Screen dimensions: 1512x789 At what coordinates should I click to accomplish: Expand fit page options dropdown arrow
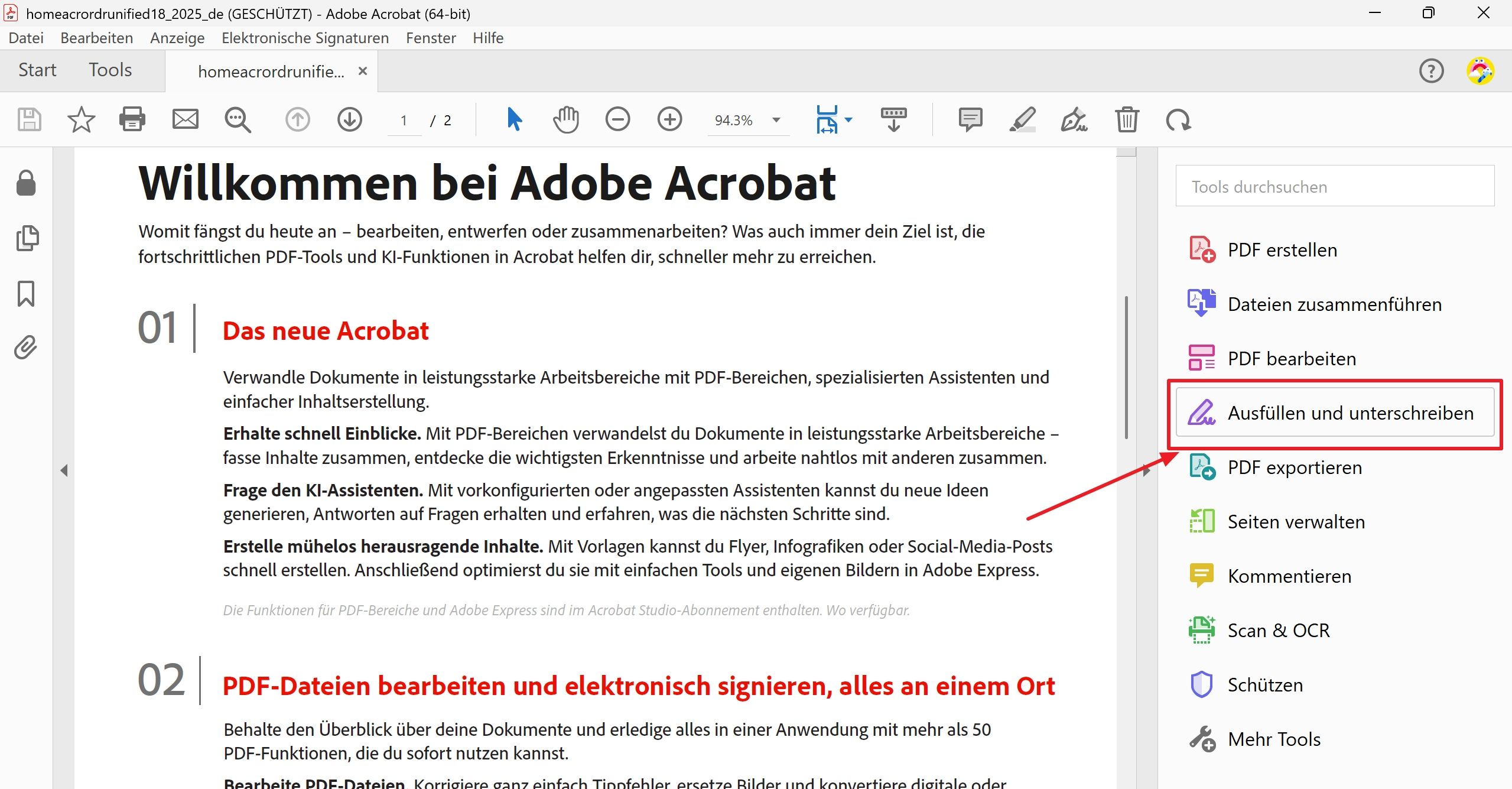tap(848, 119)
